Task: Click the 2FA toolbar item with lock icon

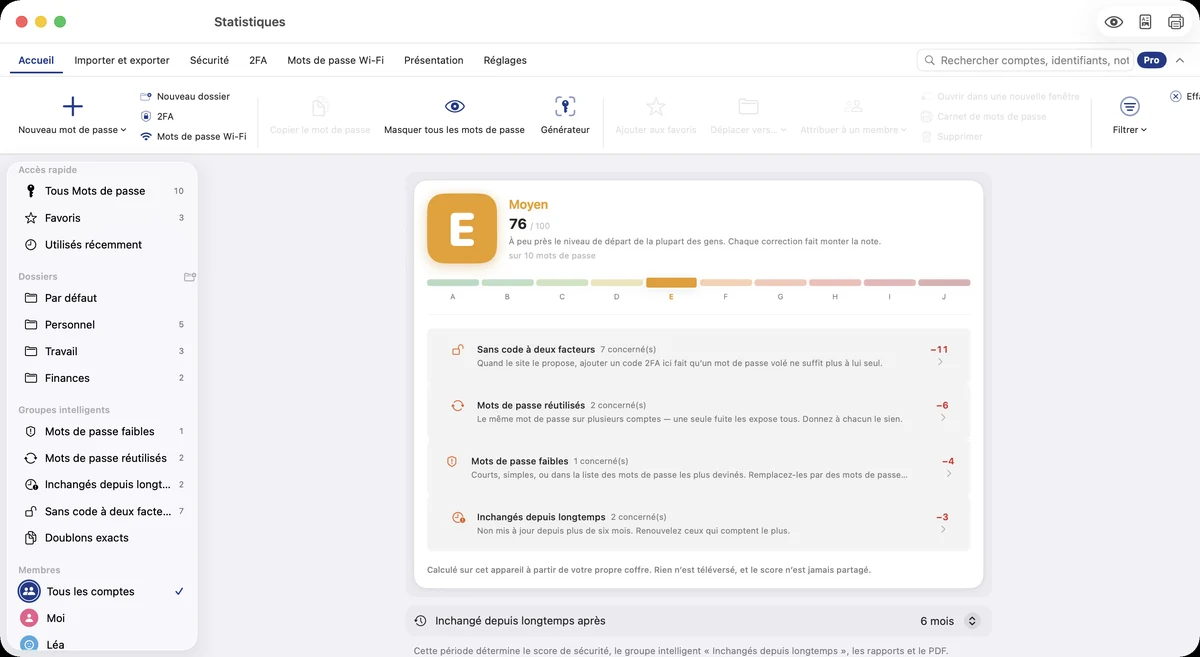Action: coord(157,116)
